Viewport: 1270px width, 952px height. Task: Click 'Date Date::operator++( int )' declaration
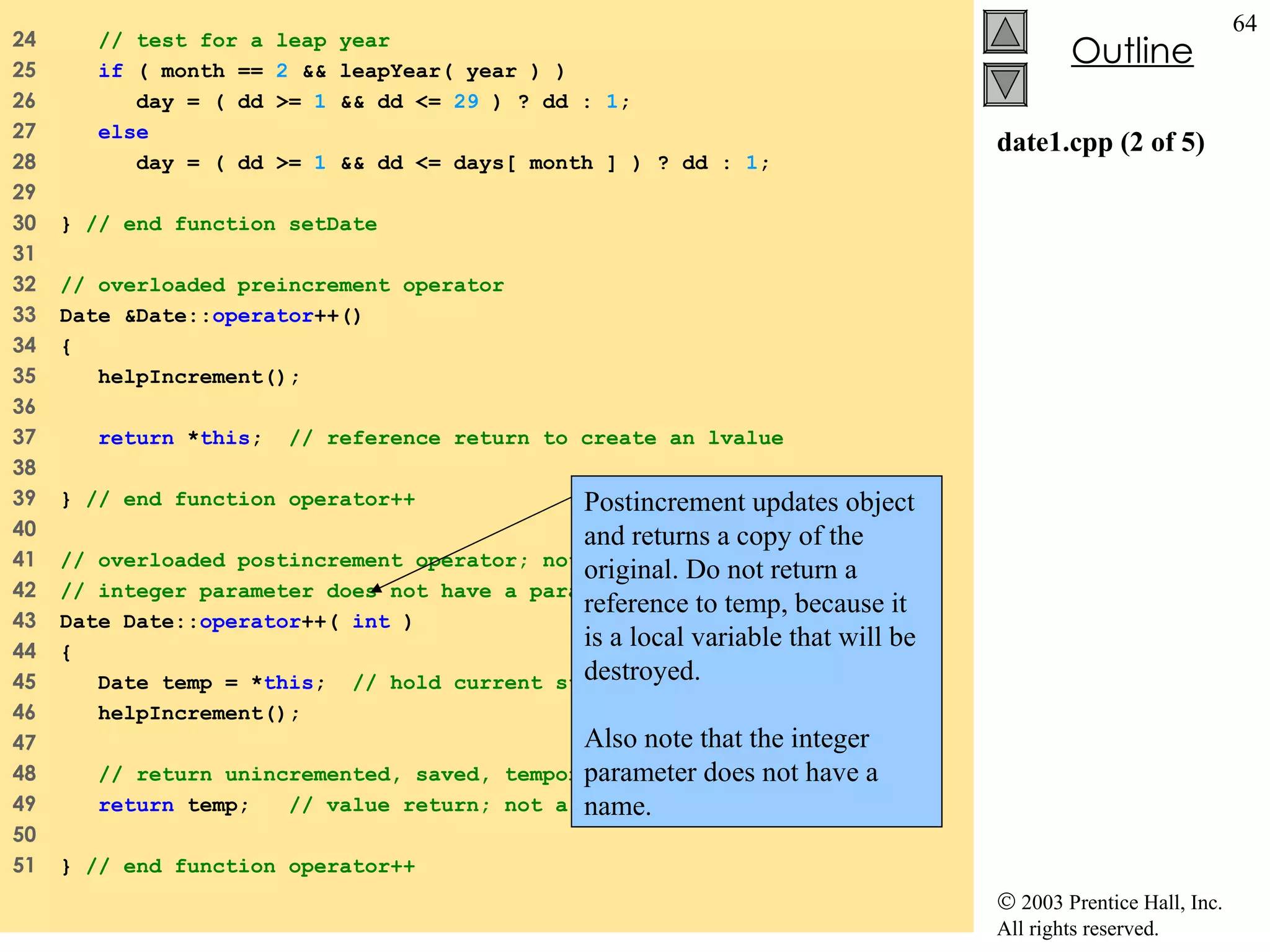(236, 622)
